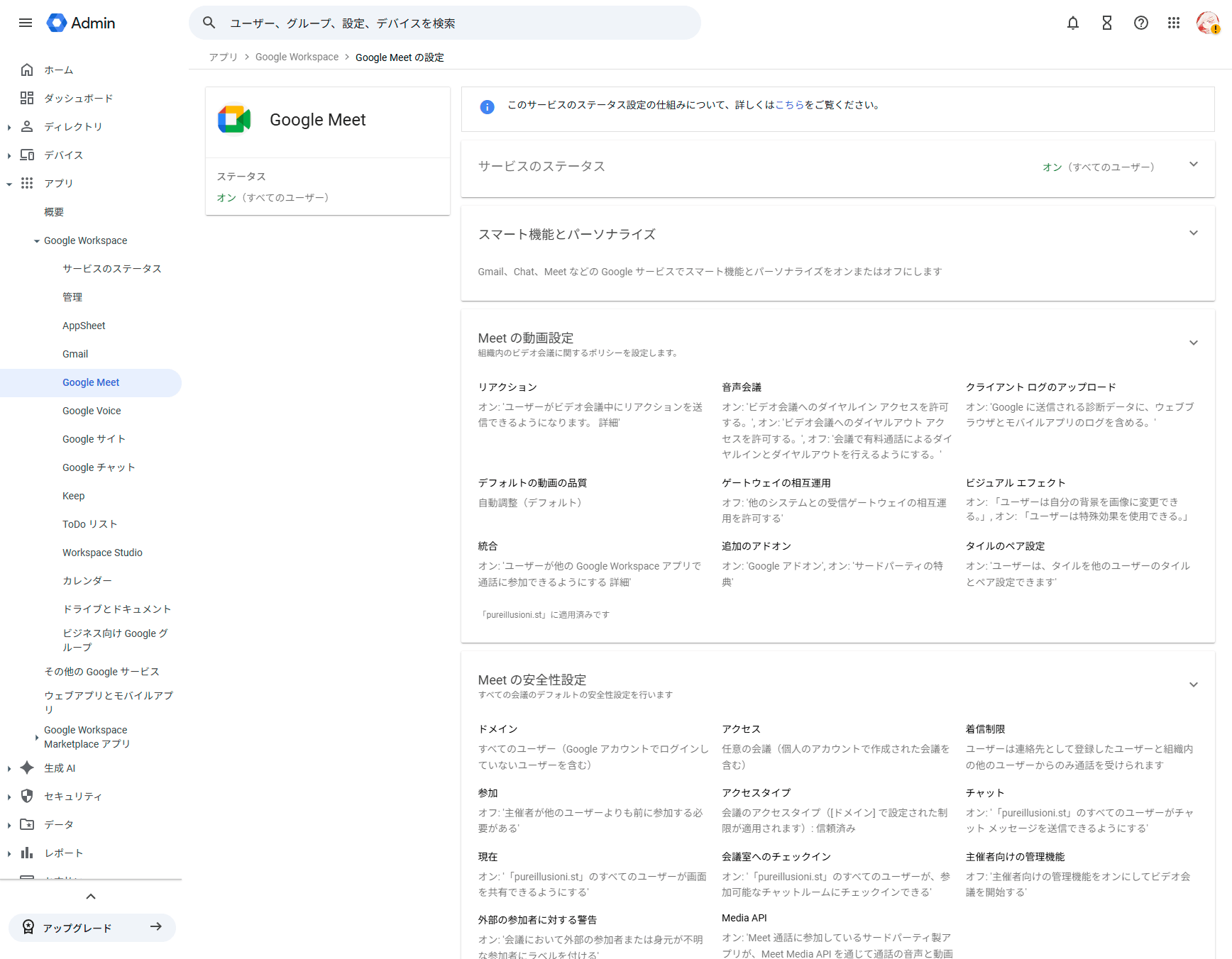
Task: Click the user account avatar
Action: pyautogui.click(x=1207, y=23)
